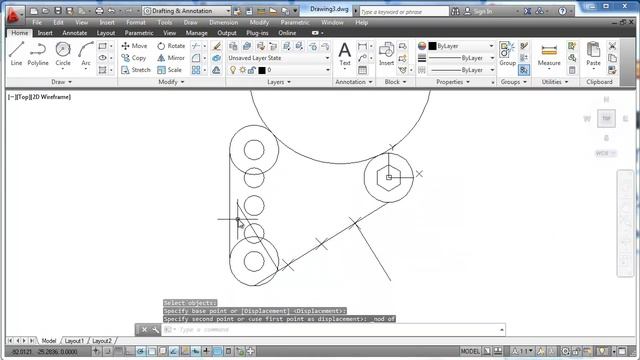
Task: Open the Parametric menu
Action: 295,22
